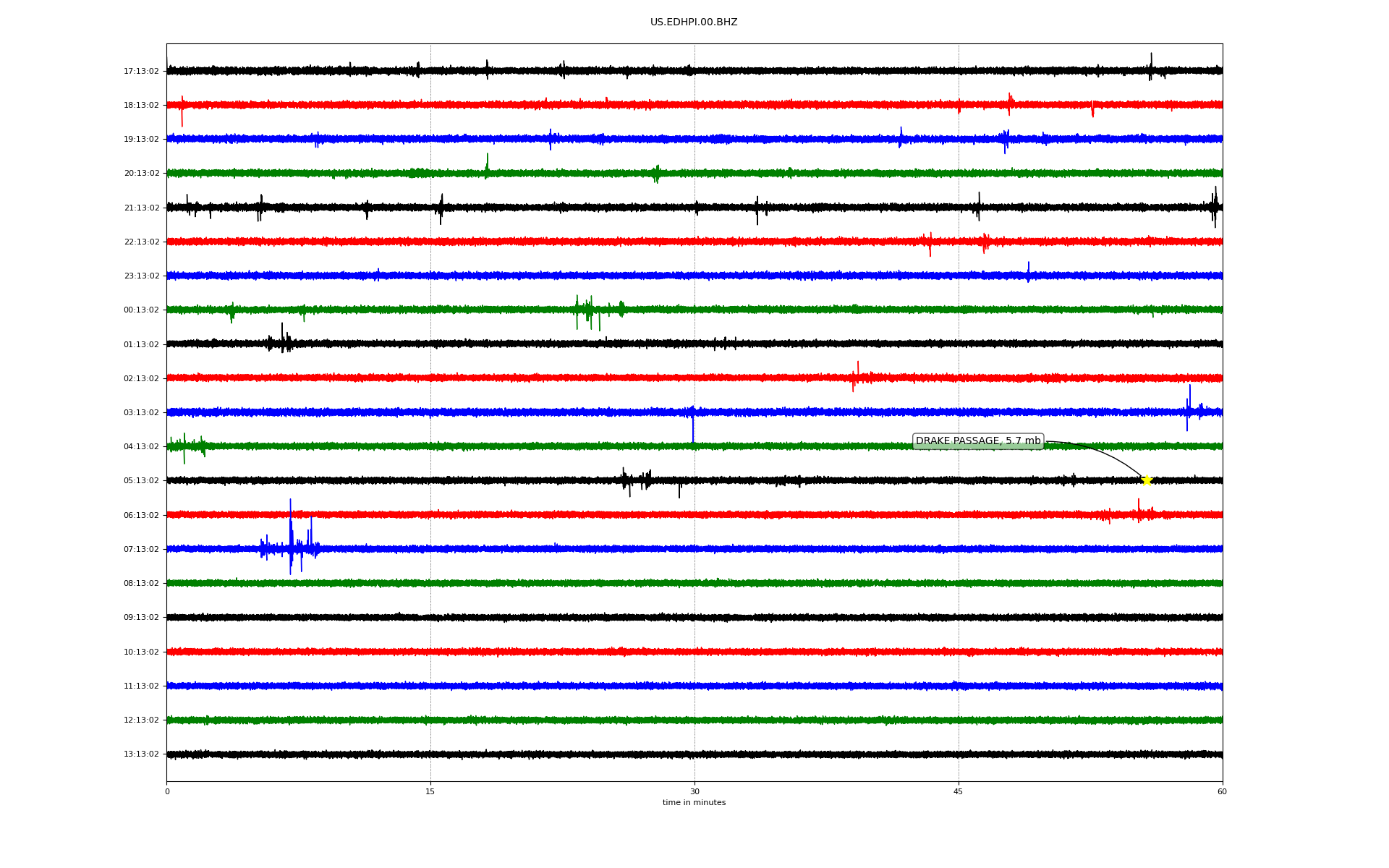This screenshot has width=1389, height=868.
Task: Click the red downward spike at the start of 18:13:02 trace
Action: tap(182, 111)
